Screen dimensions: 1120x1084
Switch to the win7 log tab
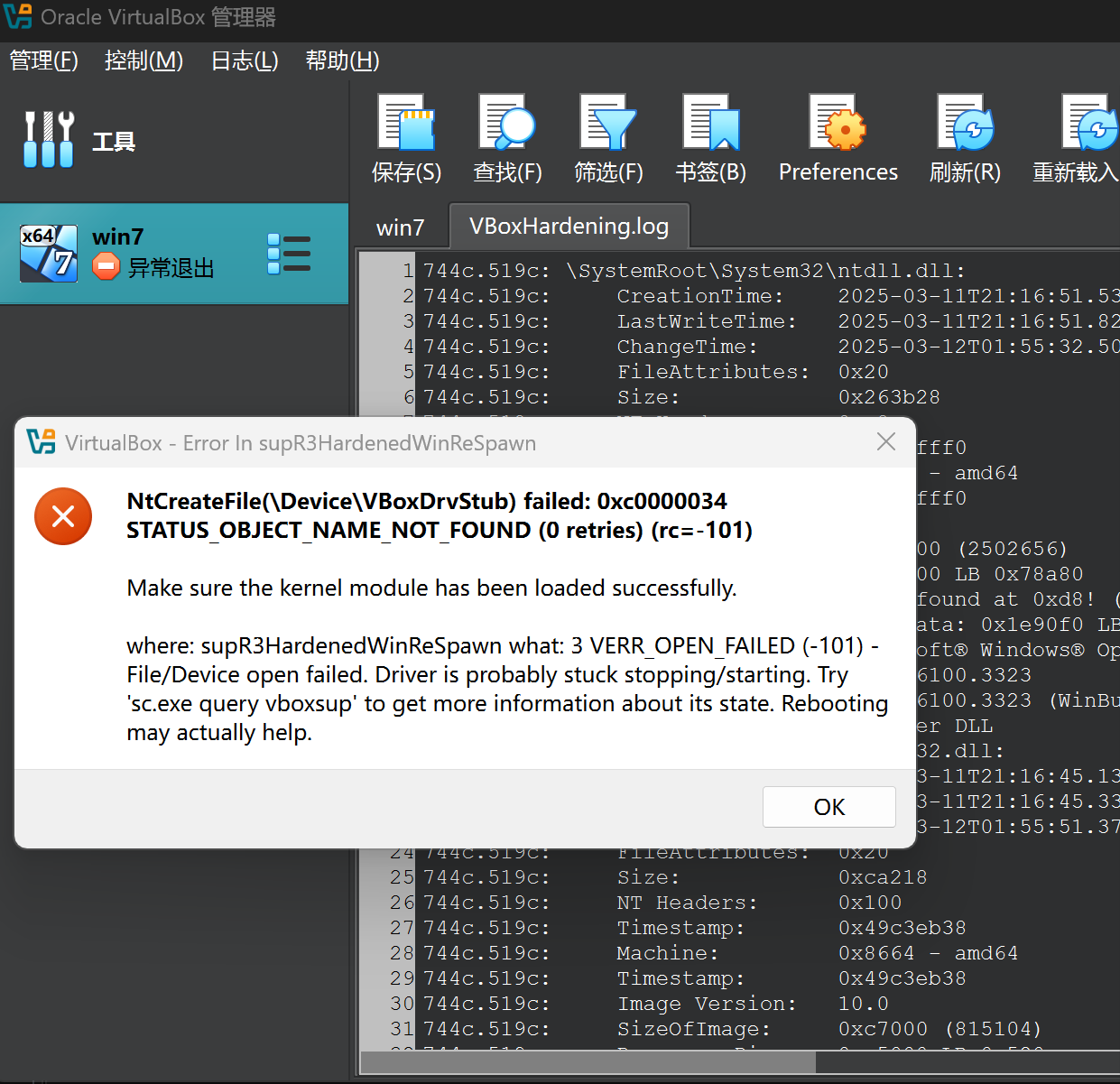pyautogui.click(x=400, y=227)
